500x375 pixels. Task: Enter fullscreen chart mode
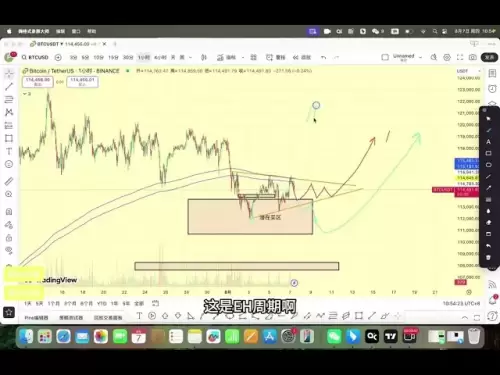click(x=460, y=57)
